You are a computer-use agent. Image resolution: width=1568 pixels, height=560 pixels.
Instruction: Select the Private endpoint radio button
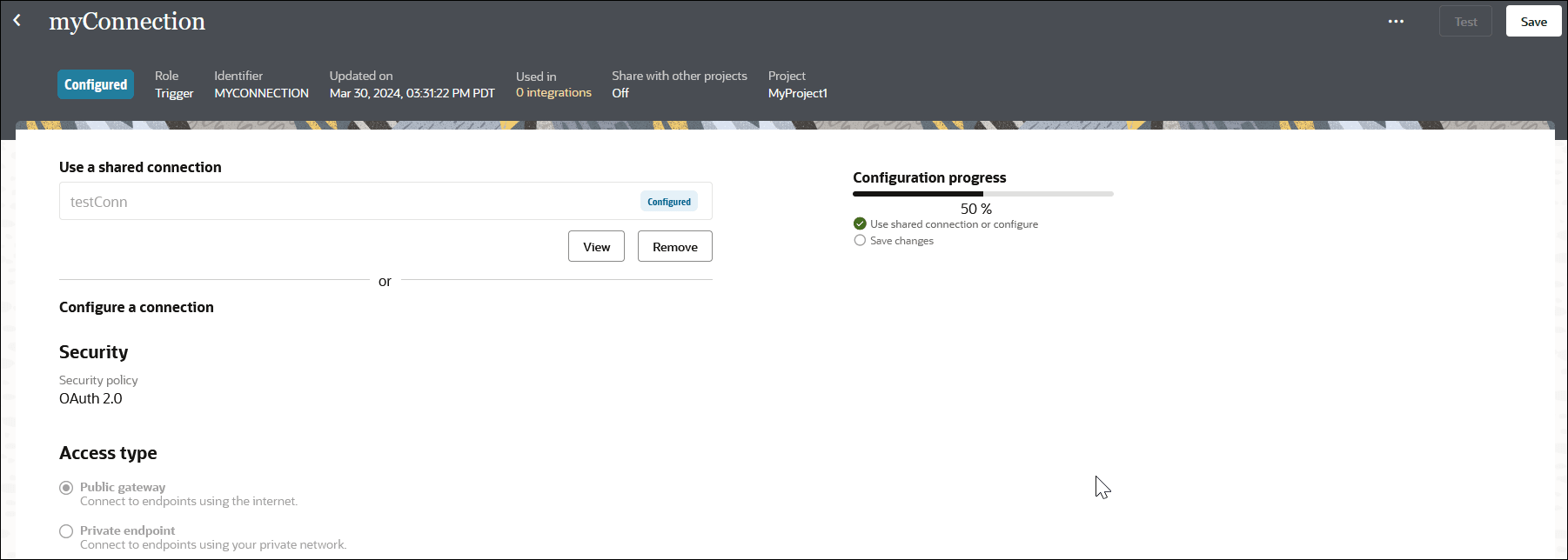pos(66,531)
